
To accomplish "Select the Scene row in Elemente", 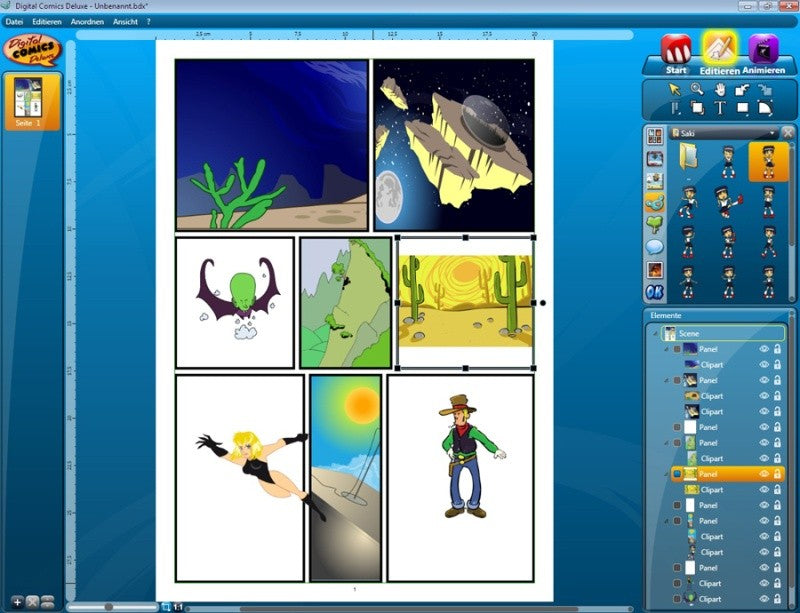I will tap(723, 333).
